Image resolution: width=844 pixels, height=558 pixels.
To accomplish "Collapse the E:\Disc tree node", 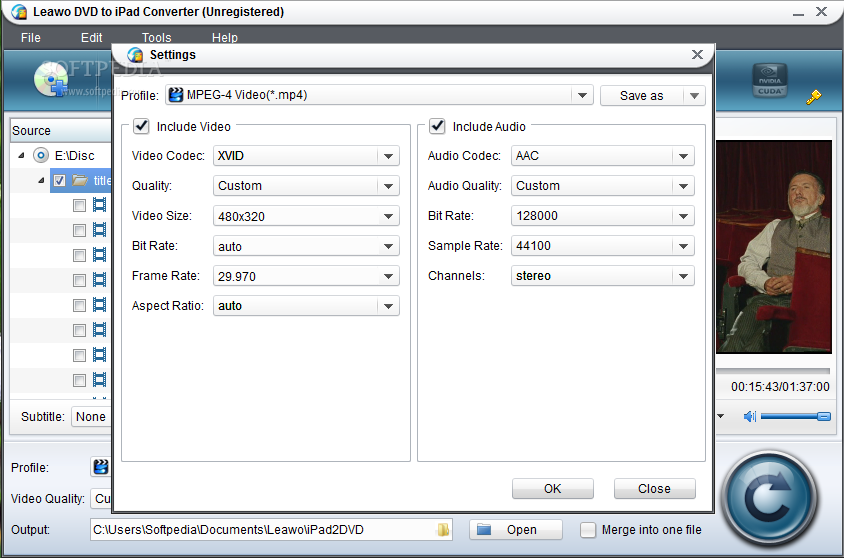I will tap(21, 156).
